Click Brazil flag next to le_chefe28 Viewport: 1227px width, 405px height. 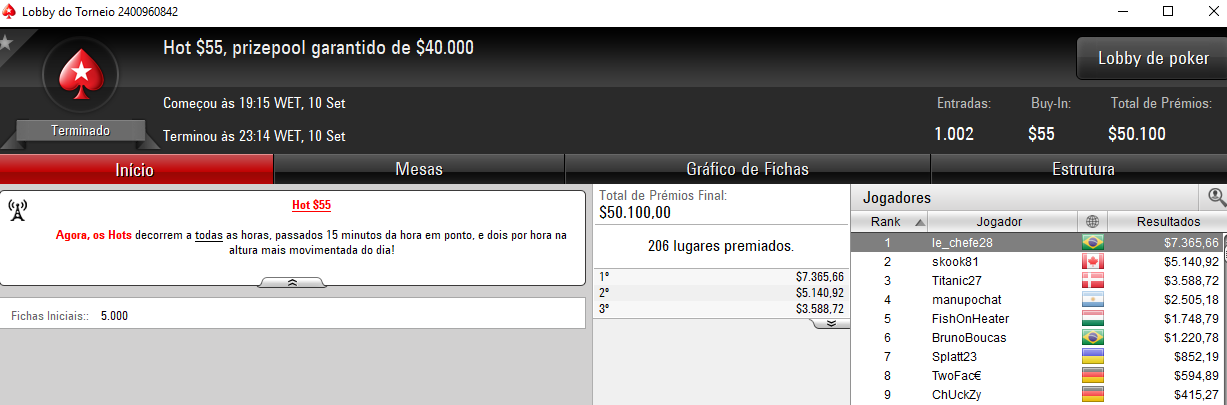coord(1092,243)
